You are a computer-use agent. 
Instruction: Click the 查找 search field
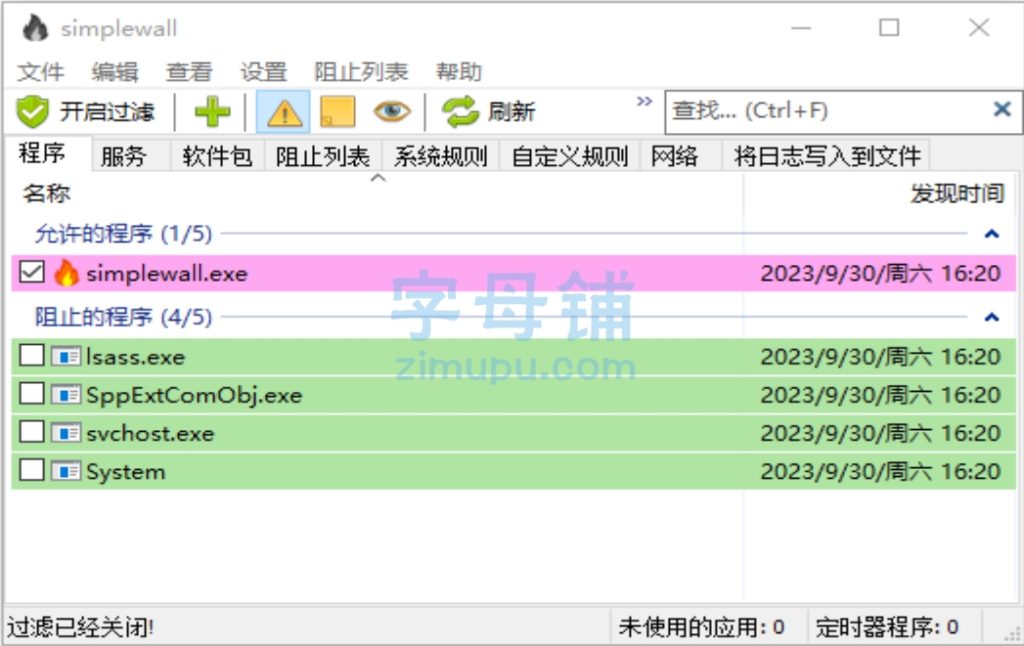(829, 111)
